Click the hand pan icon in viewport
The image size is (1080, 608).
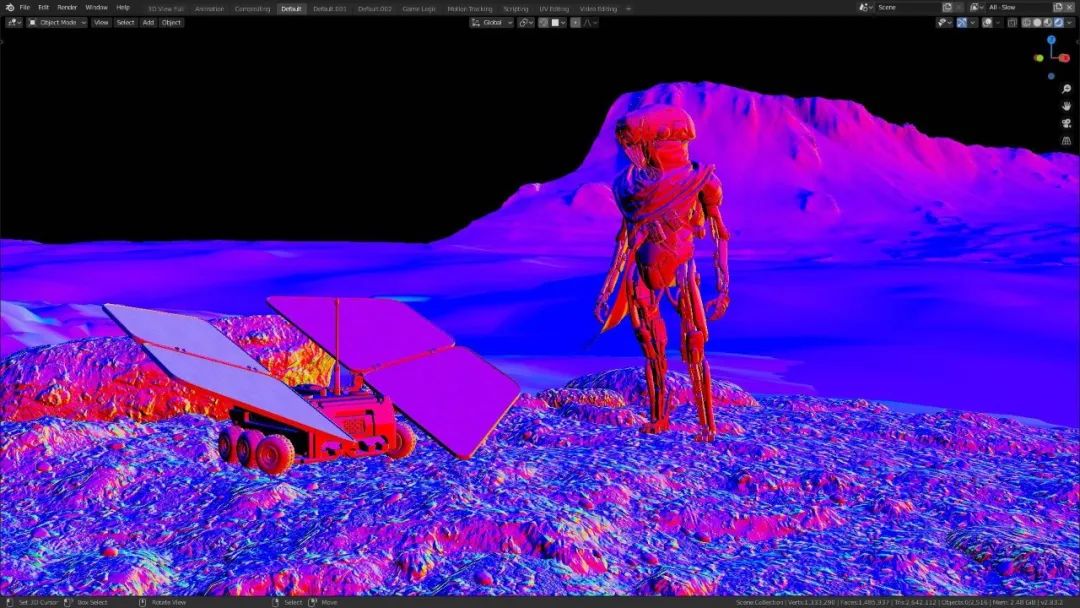point(1066,106)
